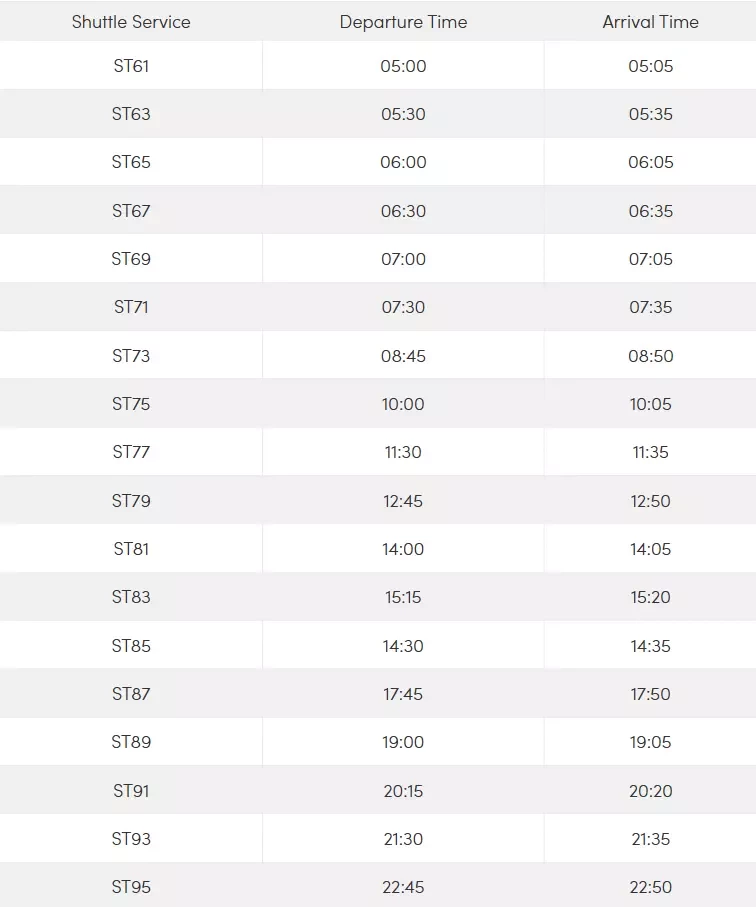756x907 pixels.
Task: Click the 12:50 arrival time cell
Action: coord(650,501)
